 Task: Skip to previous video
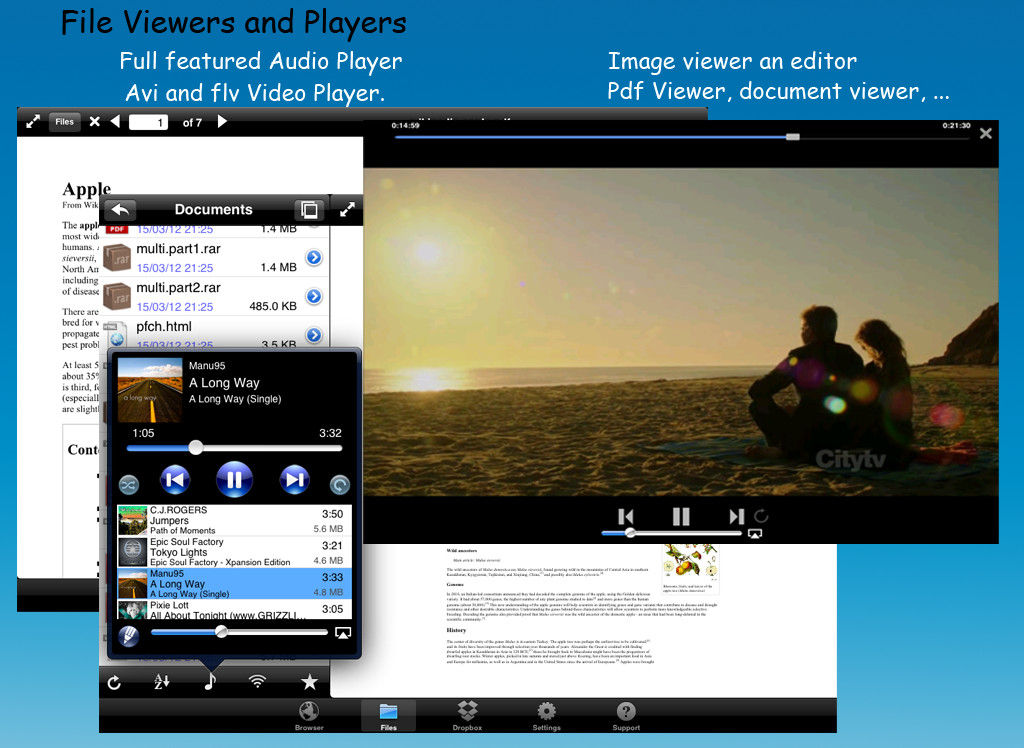(626, 517)
